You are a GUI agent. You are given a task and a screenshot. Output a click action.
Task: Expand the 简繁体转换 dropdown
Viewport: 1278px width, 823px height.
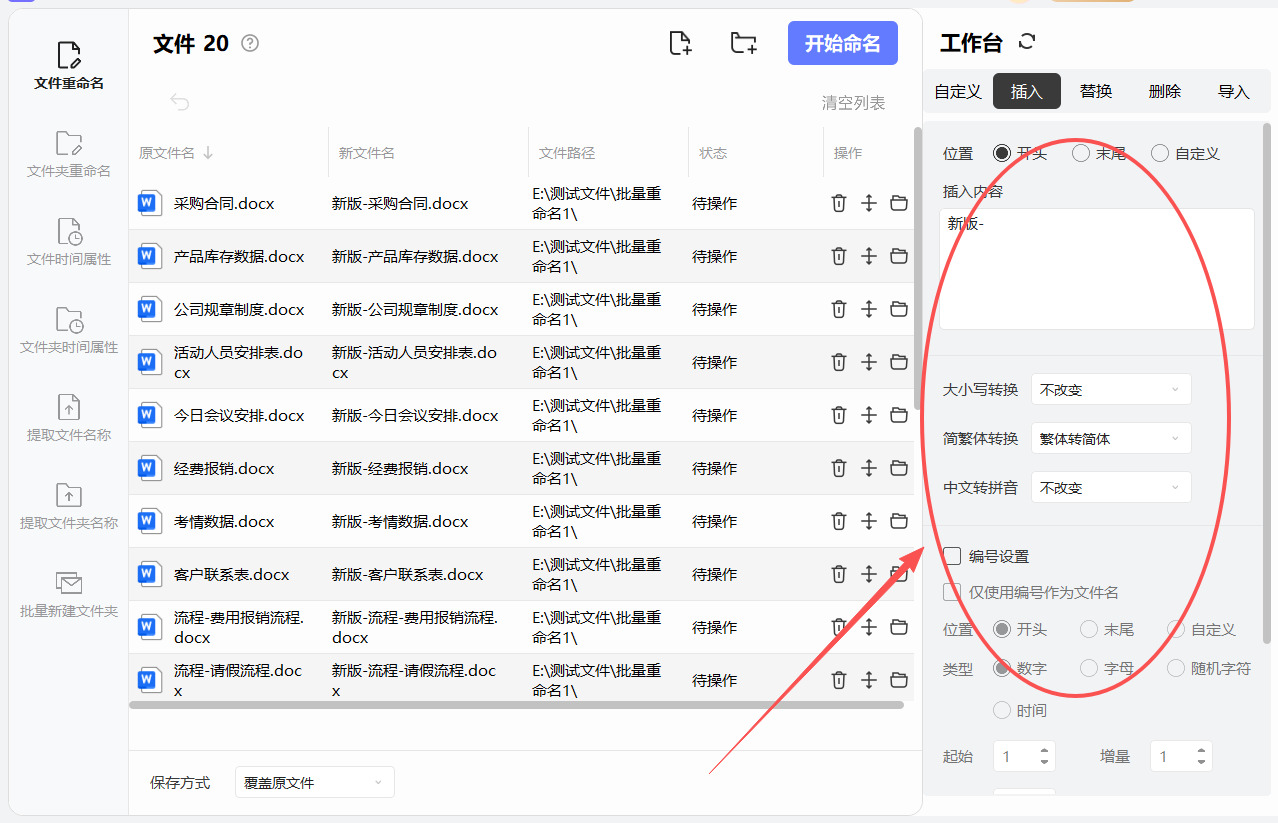click(x=1110, y=438)
